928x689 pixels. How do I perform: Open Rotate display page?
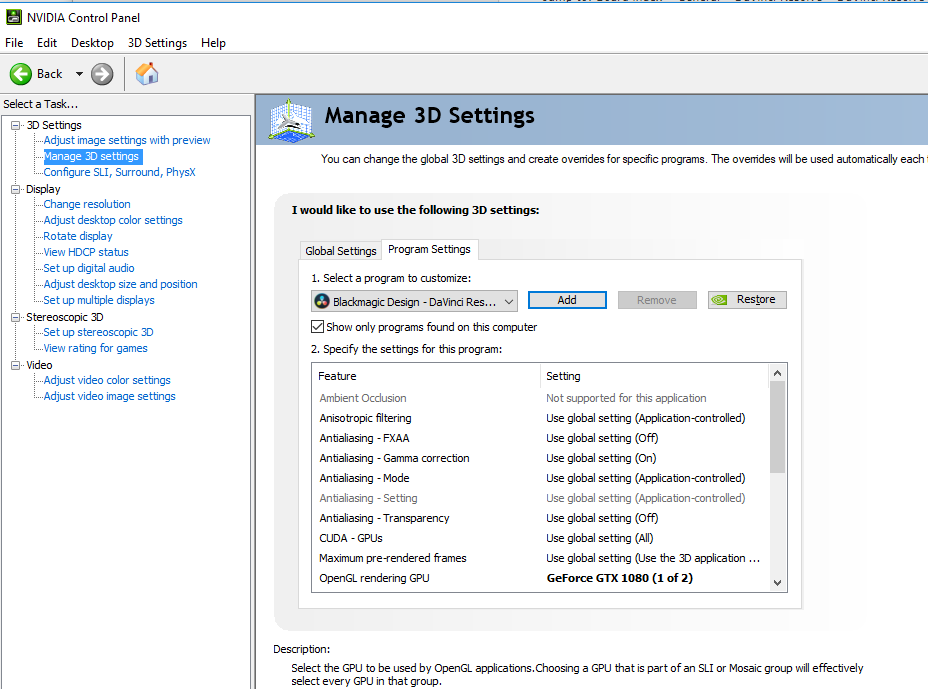[x=78, y=236]
